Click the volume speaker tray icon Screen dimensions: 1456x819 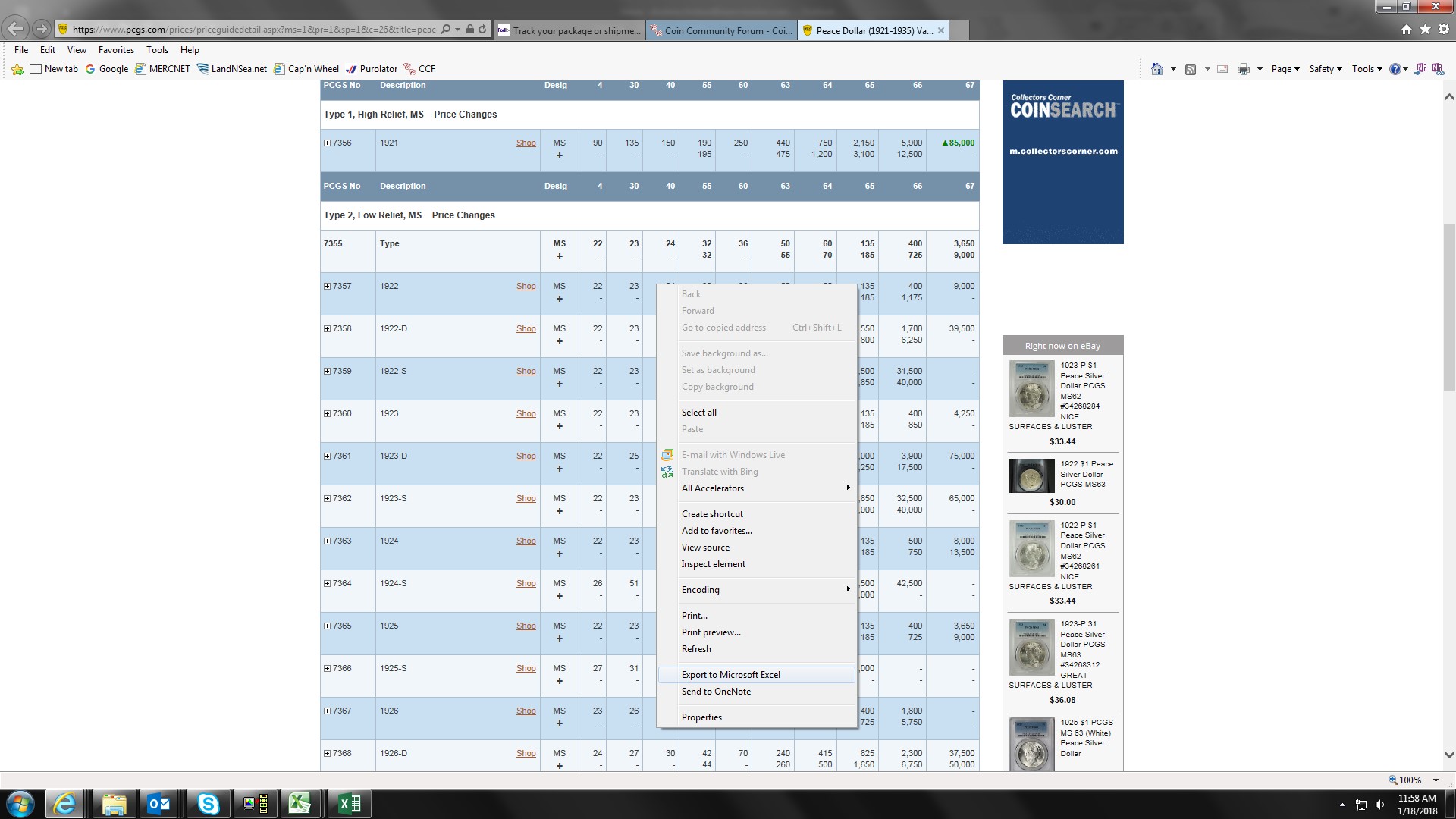[1379, 805]
